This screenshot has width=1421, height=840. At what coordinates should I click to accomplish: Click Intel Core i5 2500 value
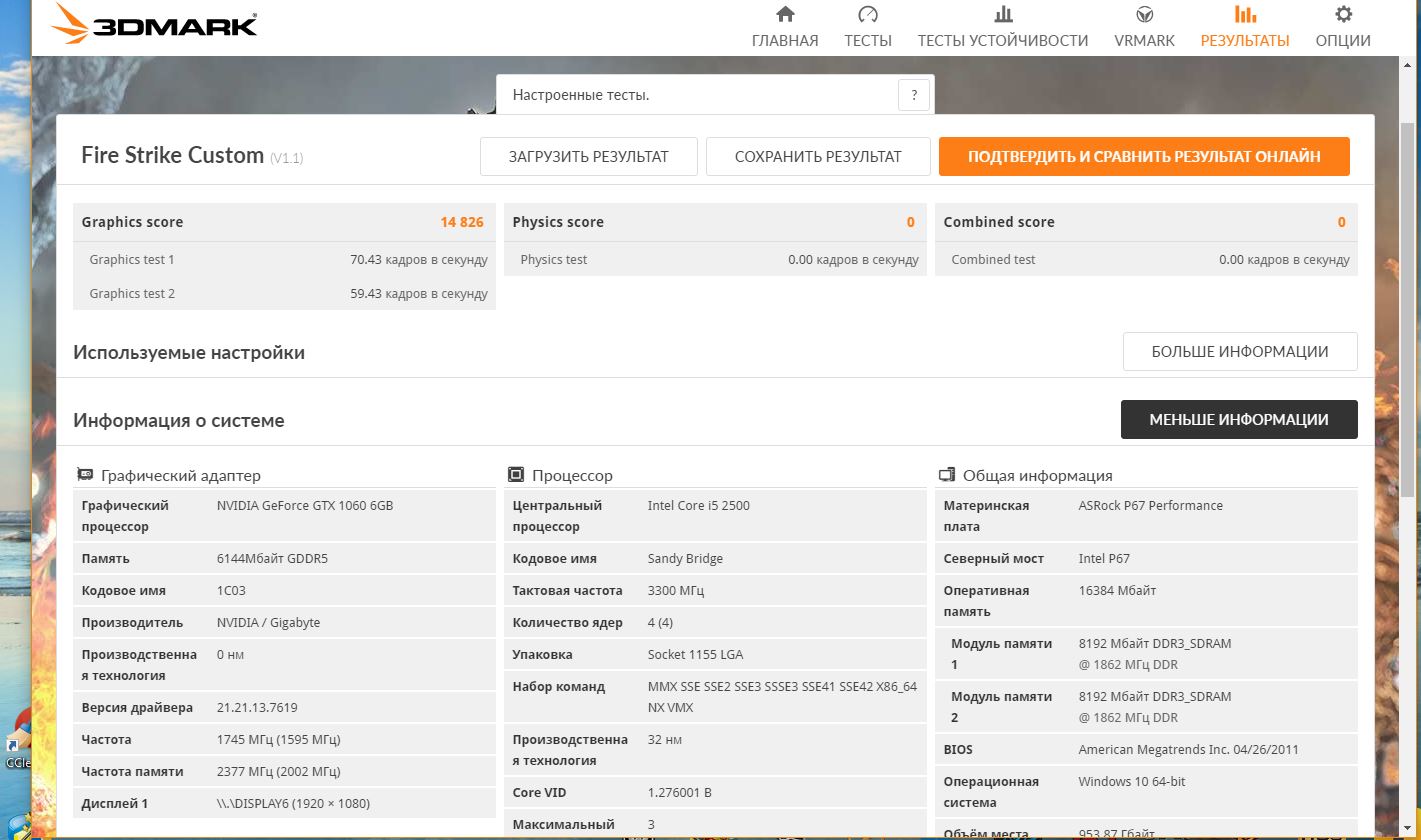tap(699, 505)
